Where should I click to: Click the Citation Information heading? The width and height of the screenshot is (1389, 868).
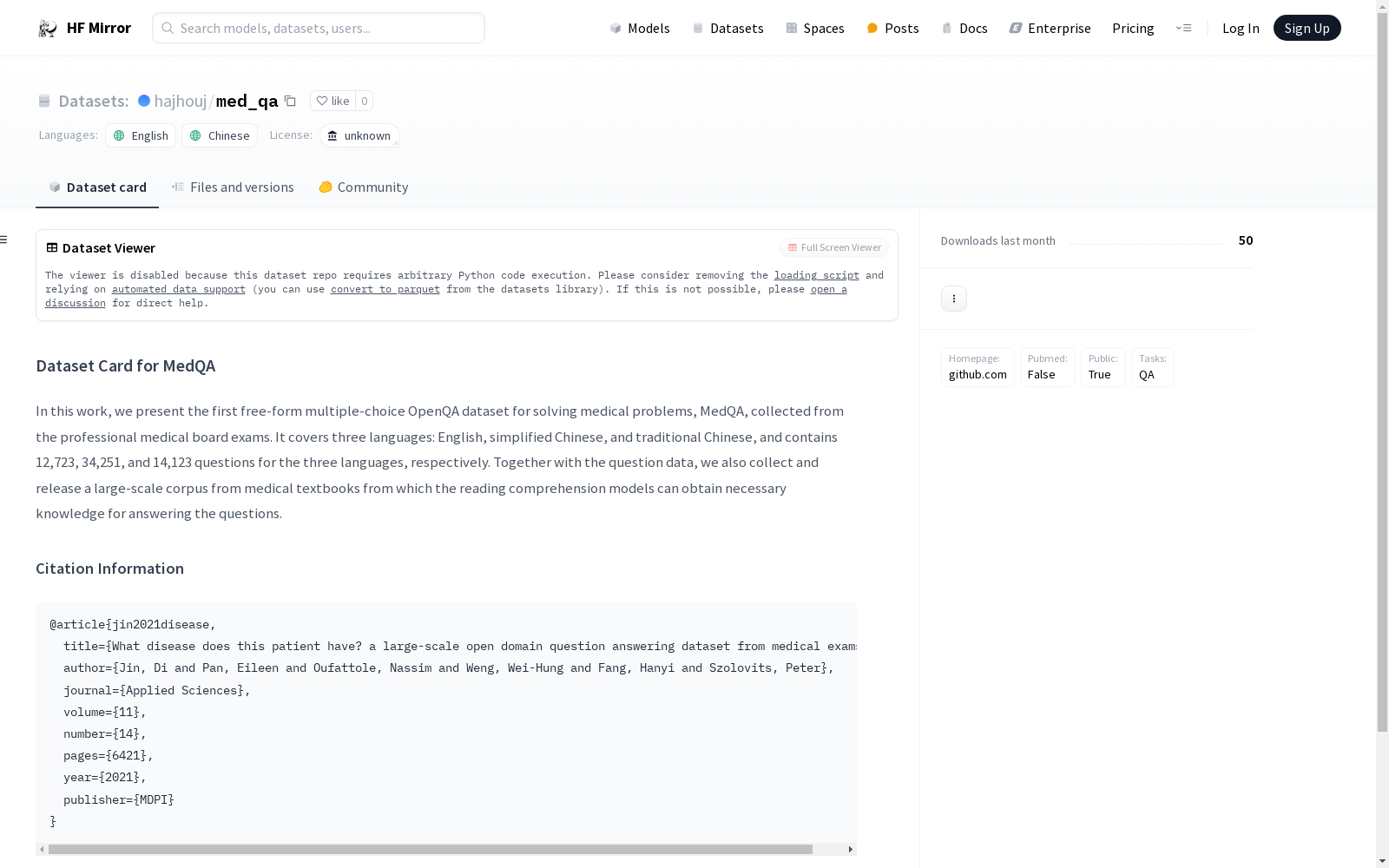pyautogui.click(x=109, y=569)
